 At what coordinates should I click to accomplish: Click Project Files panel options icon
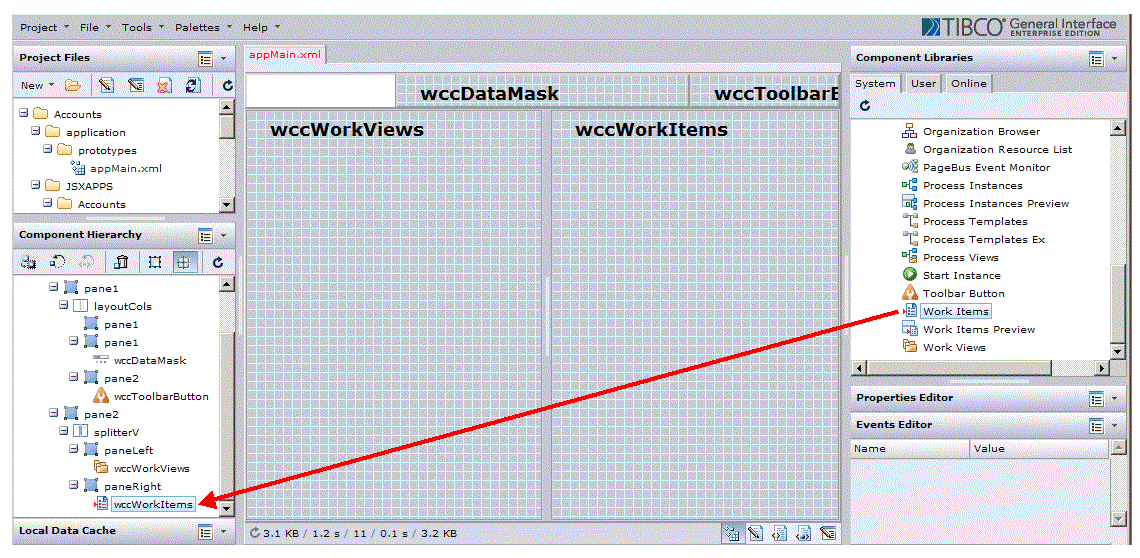click(x=205, y=57)
